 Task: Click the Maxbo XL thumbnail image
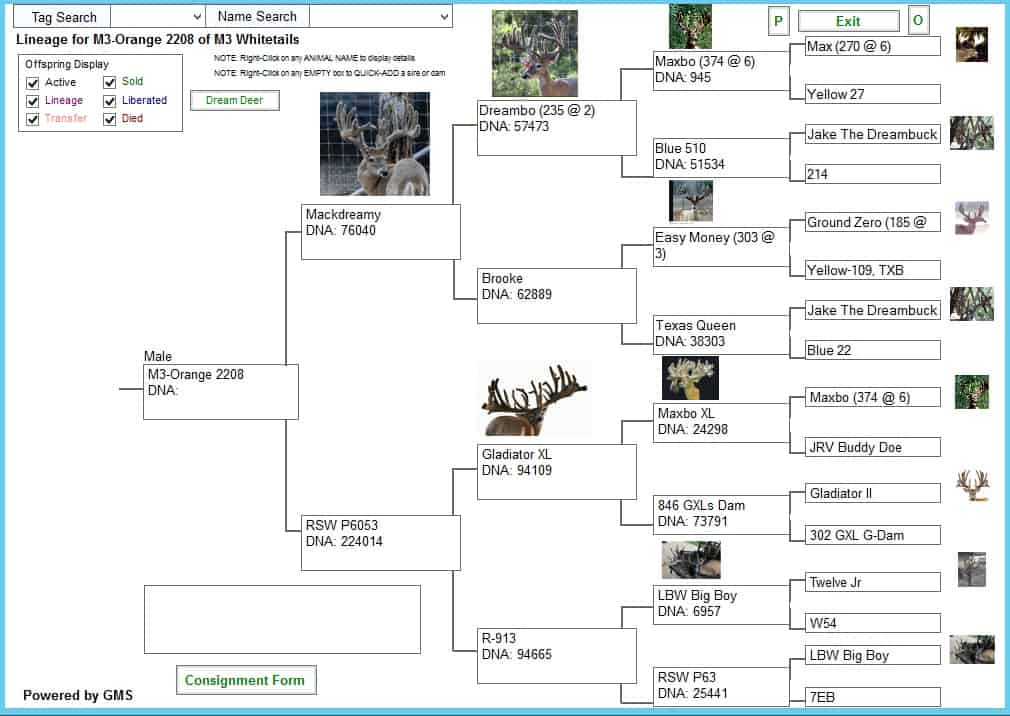pos(690,379)
